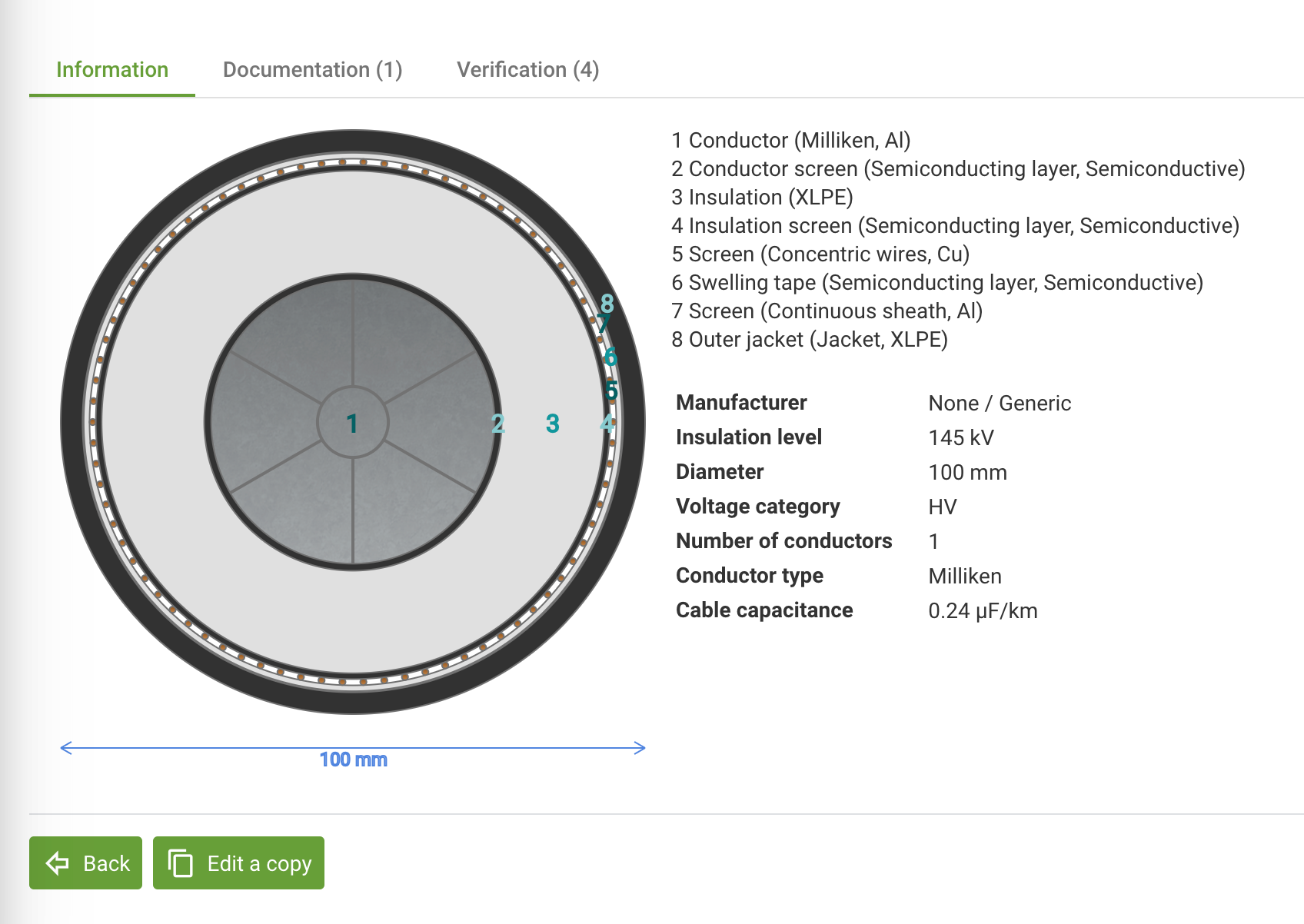Image resolution: width=1304 pixels, height=924 pixels.
Task: Click the Diameter value '100 mm'
Action: pos(968,472)
